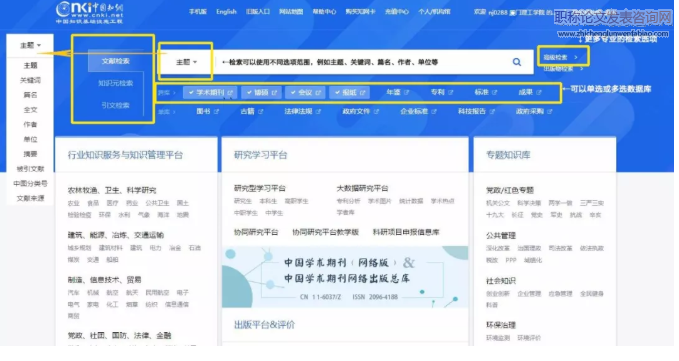The image size is (679, 361).
Task: Open 科研项目申报信息库 link
Action: (406, 232)
